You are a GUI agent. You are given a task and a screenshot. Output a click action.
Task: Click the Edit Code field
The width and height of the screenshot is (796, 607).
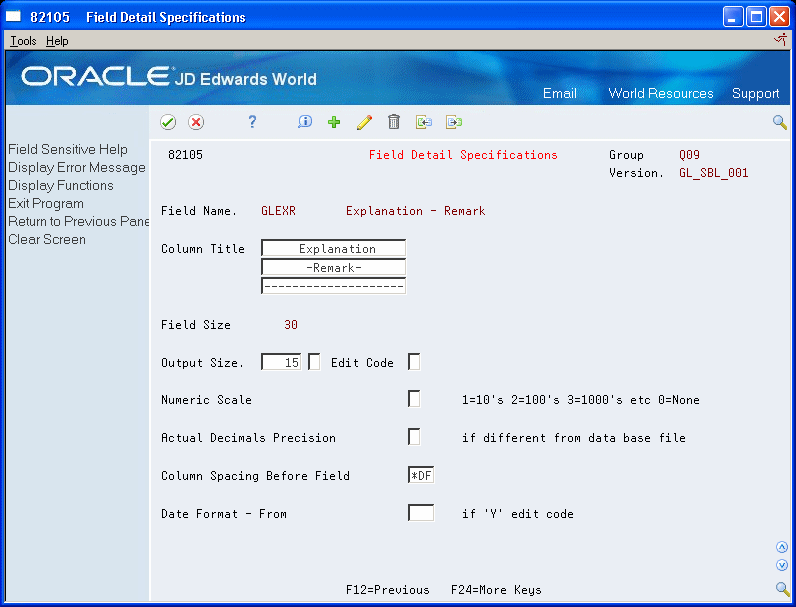[414, 362]
